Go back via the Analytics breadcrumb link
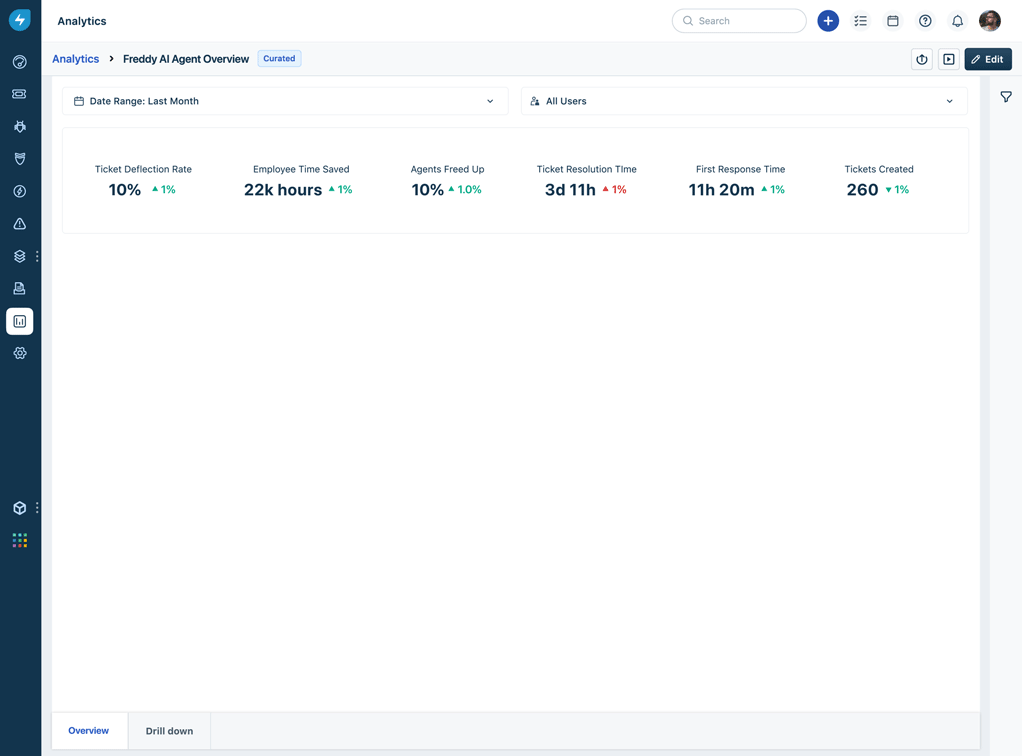Image resolution: width=1022 pixels, height=756 pixels. 75,59
